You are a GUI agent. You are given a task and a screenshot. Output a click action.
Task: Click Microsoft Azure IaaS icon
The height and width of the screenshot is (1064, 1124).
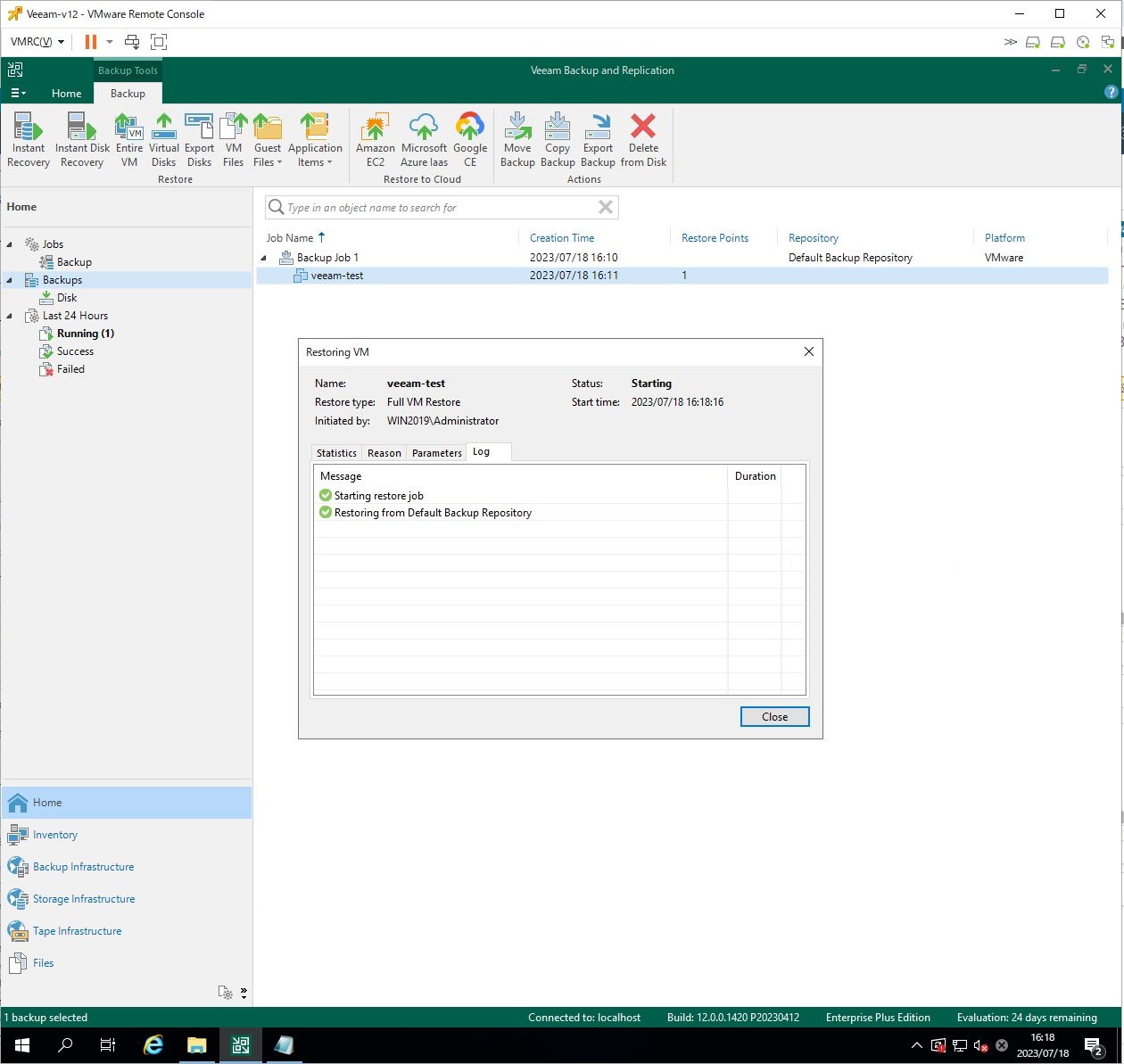(x=424, y=141)
